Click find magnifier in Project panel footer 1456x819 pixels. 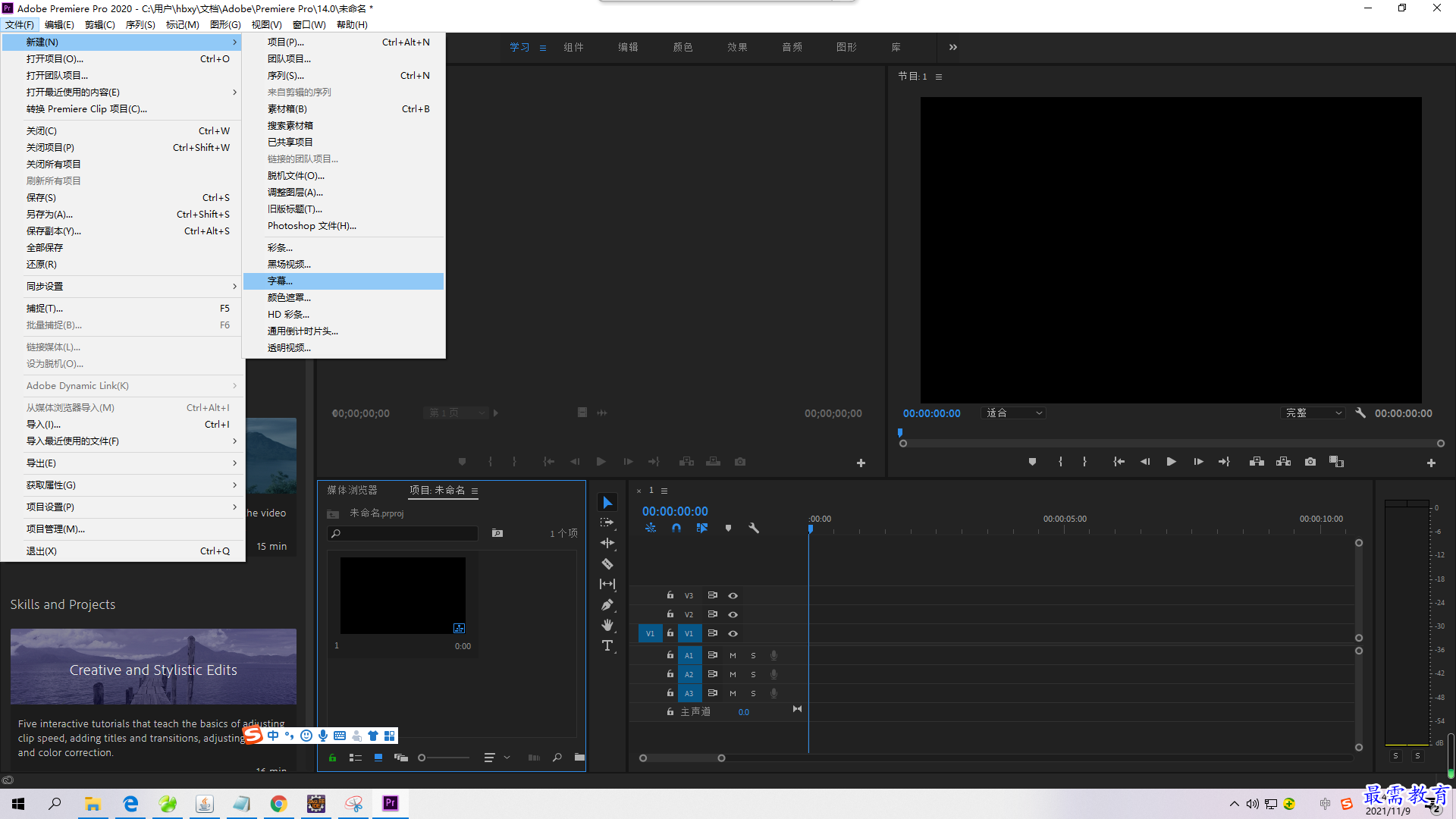[557, 758]
